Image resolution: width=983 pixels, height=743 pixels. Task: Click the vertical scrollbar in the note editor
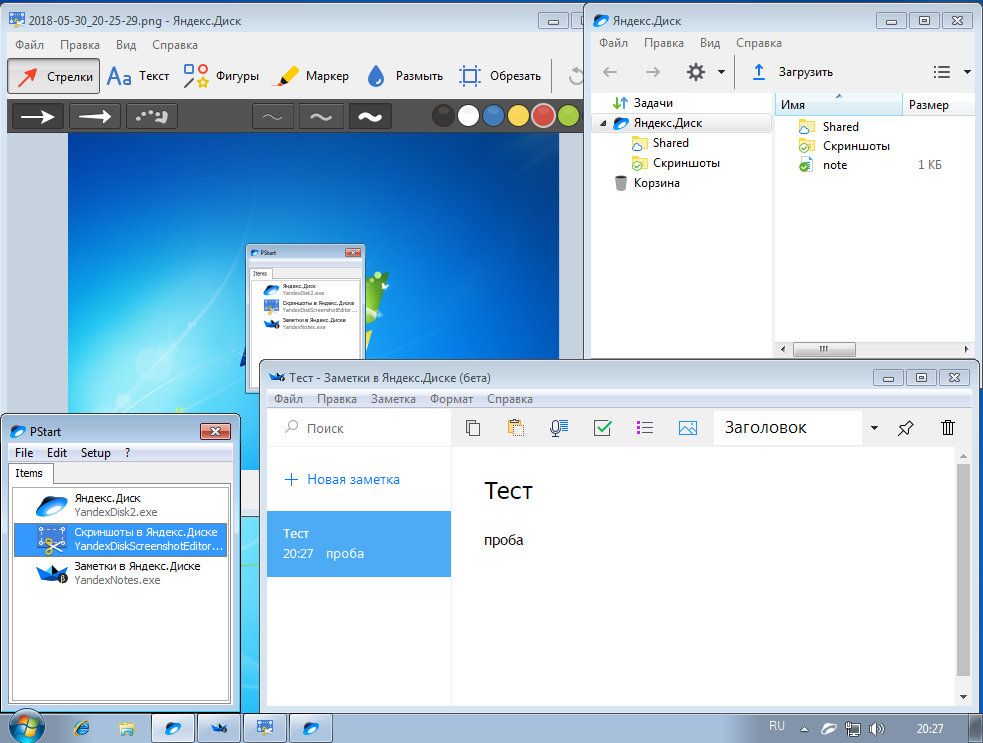click(x=963, y=569)
